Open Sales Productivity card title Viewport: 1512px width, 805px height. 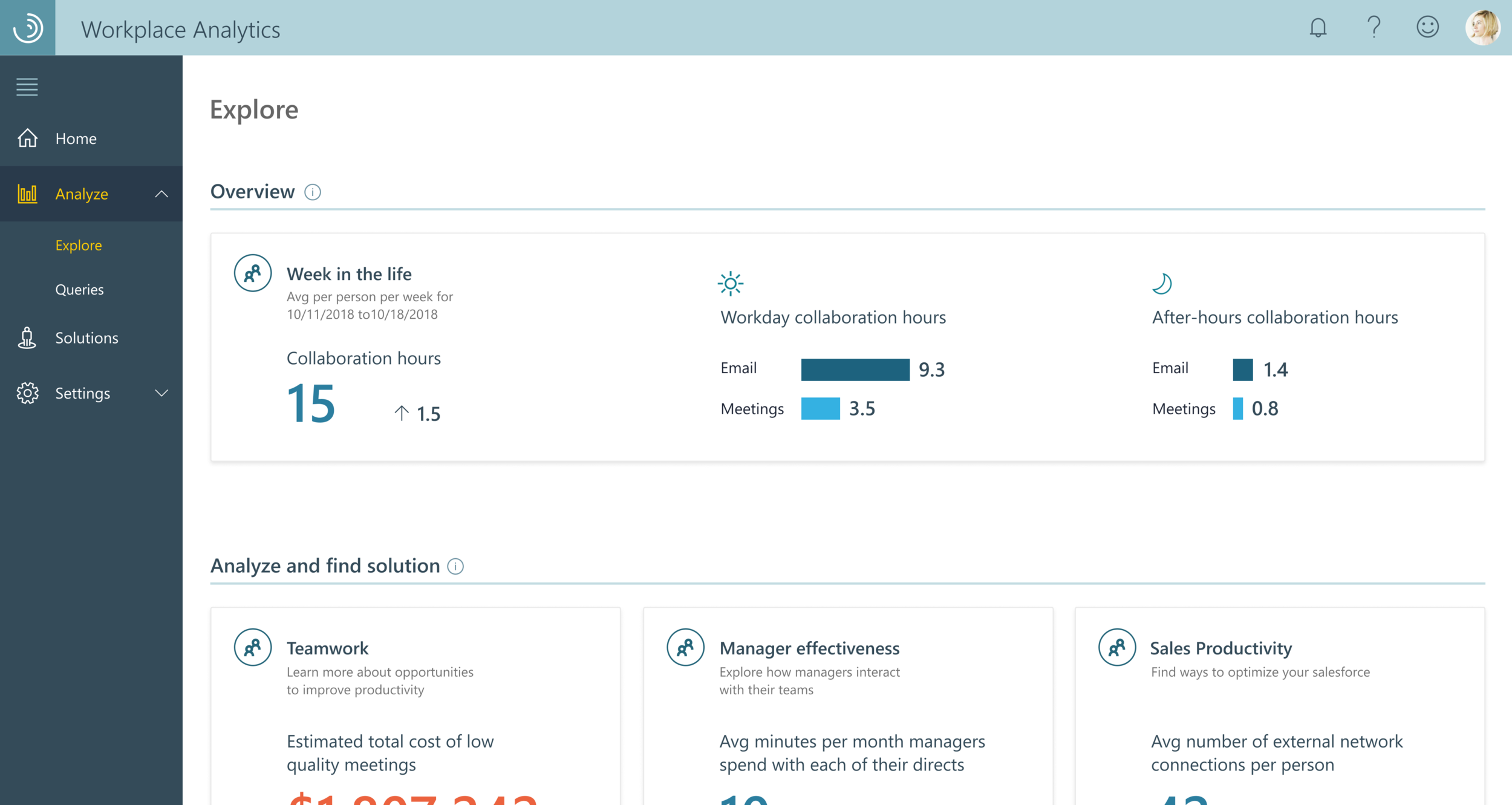coord(1220,648)
